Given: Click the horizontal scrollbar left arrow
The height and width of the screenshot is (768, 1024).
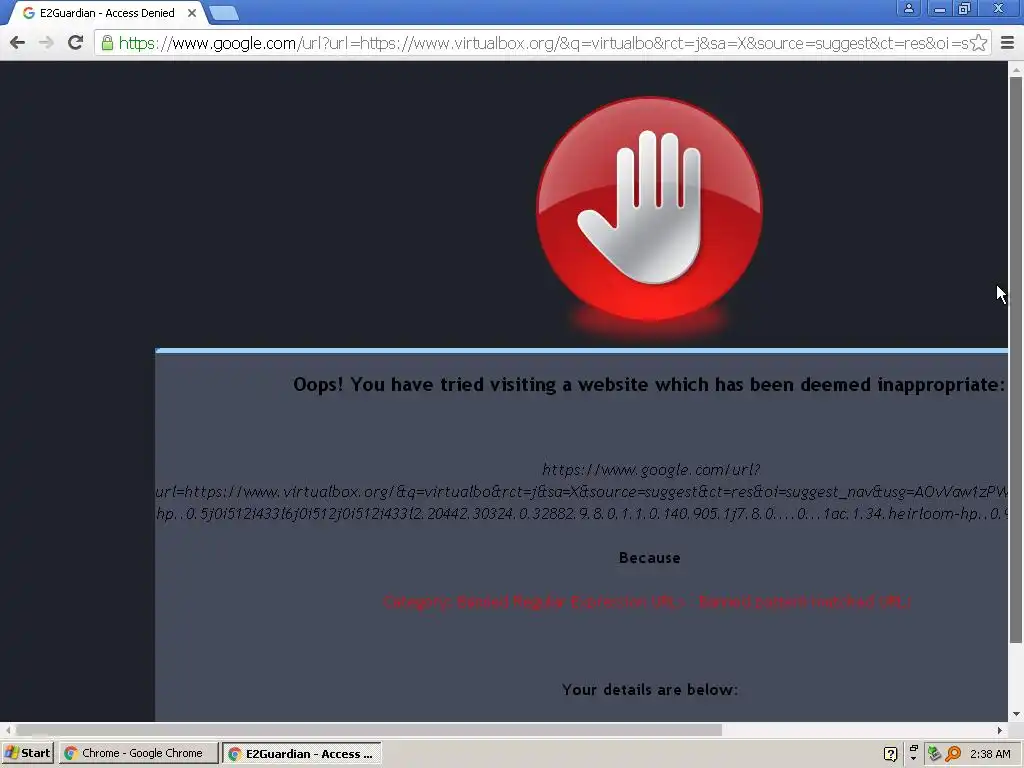Looking at the screenshot, I should [x=8, y=730].
